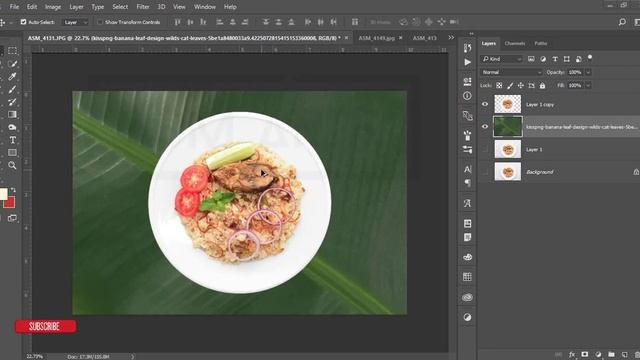
Task: Select the Eyedropper tool
Action: 12,76
